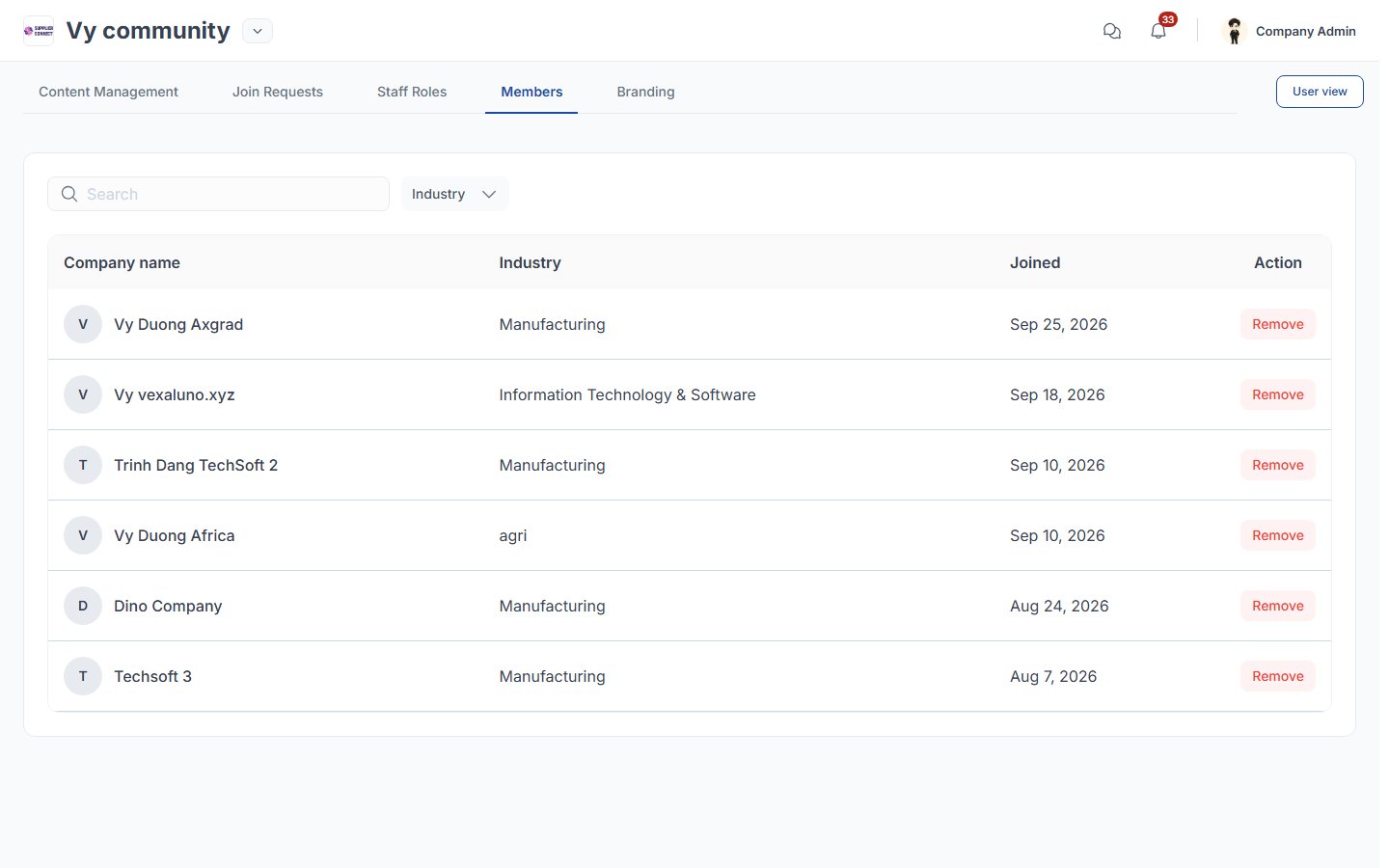Click Dino Company's D avatar
1389x868 pixels.
click(83, 606)
